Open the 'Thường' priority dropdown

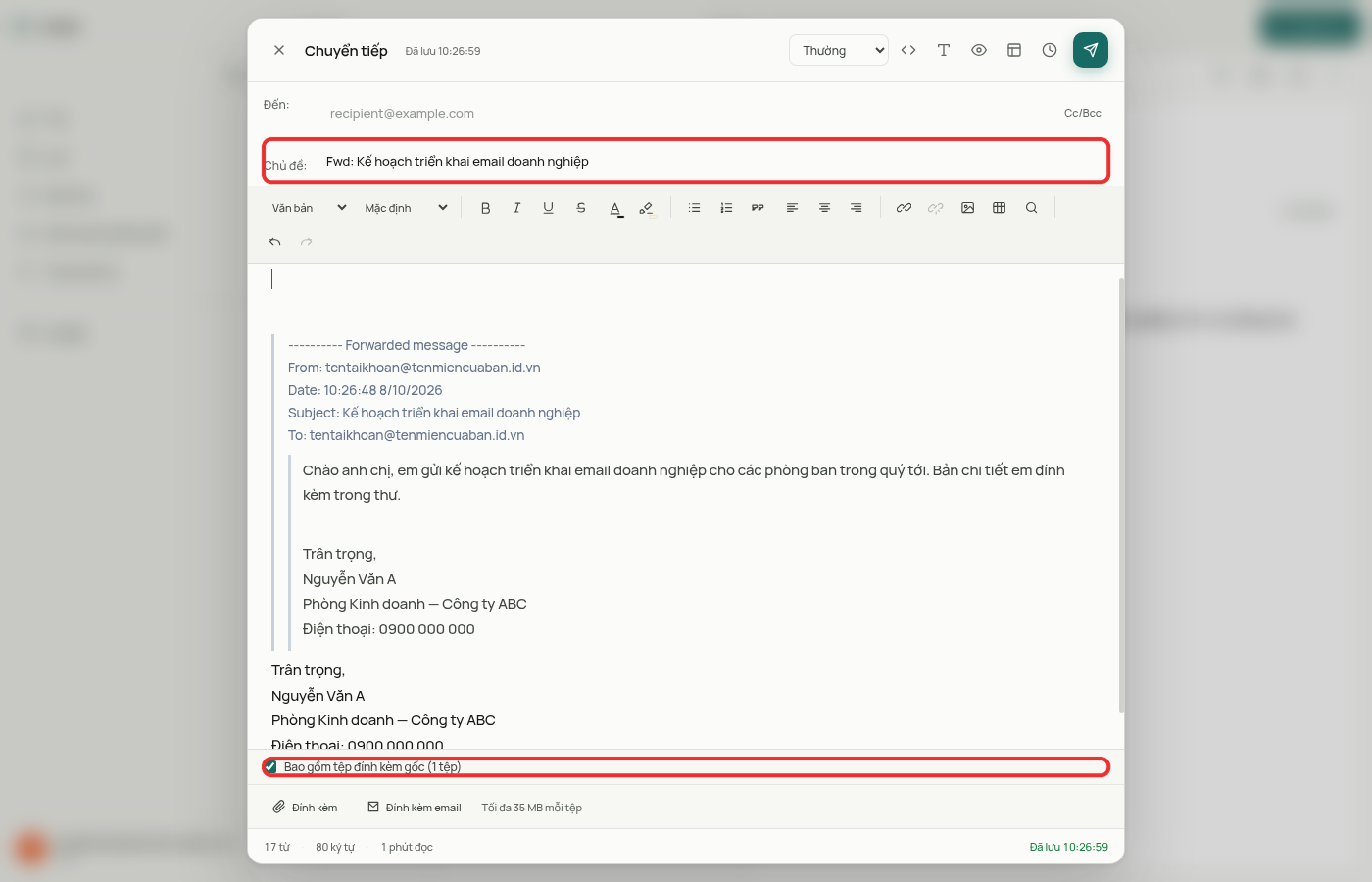[x=839, y=51]
